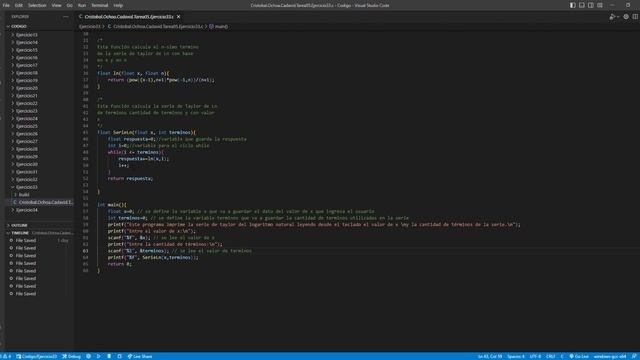Open the File menu
640x360 pixels.
[6, 5]
